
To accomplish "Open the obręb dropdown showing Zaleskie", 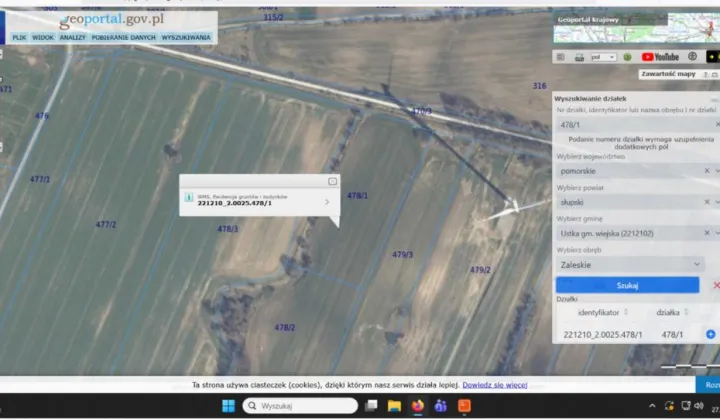I will [630, 264].
